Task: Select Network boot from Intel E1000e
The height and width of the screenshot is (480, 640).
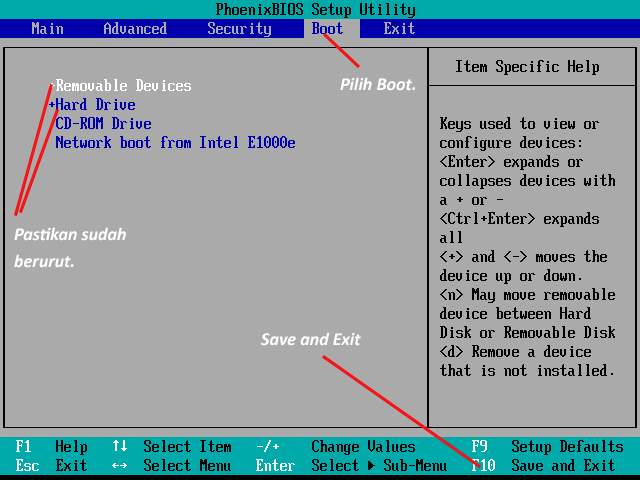Action: tap(175, 143)
